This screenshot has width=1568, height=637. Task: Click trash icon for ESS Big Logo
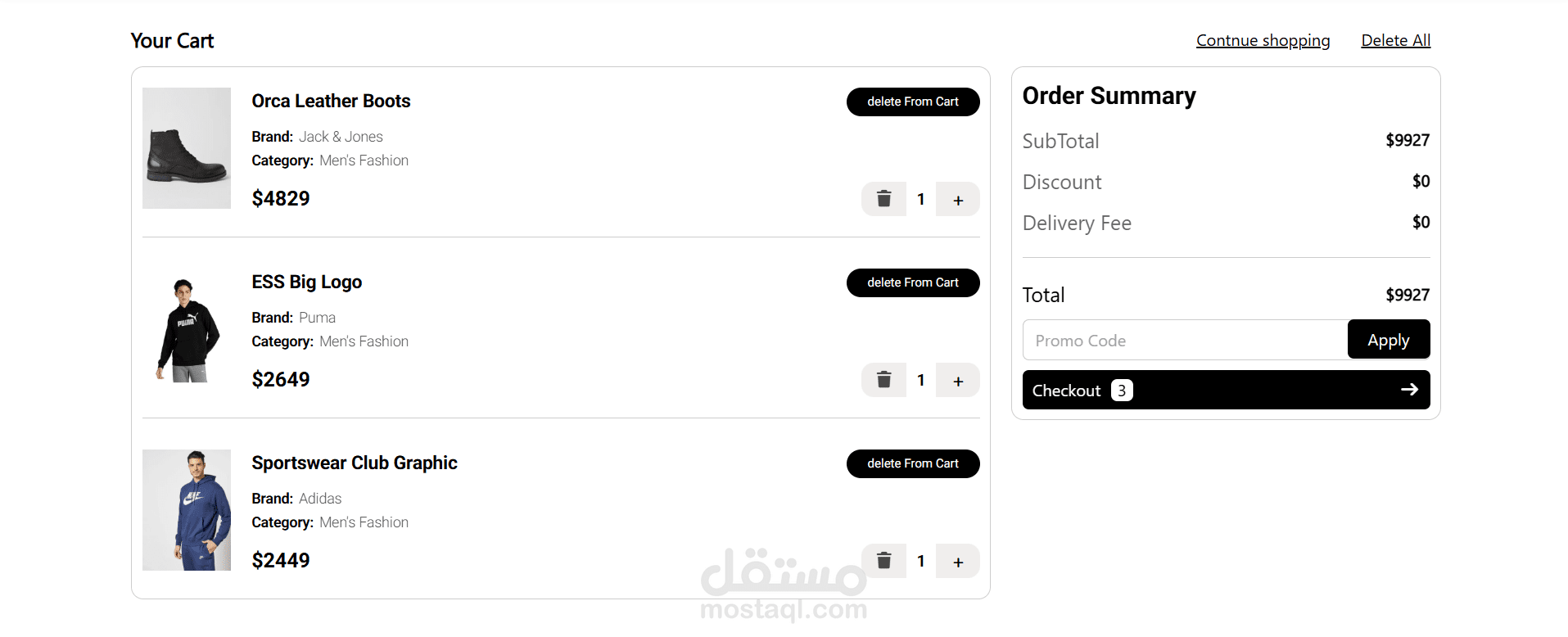(x=883, y=380)
